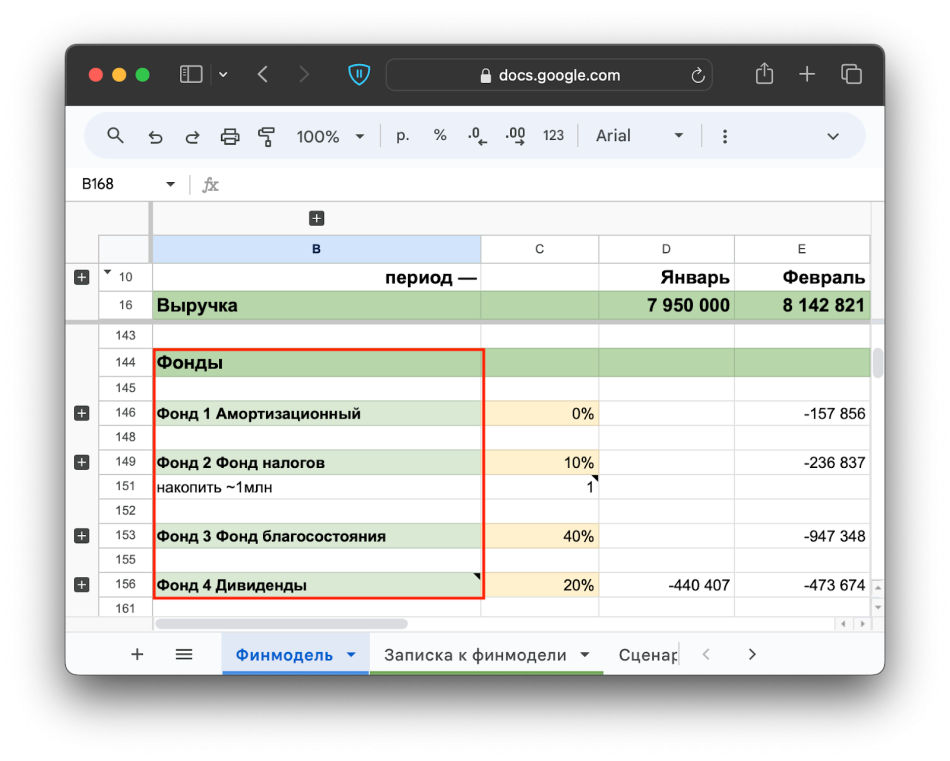Format selection as percent
Image resolution: width=950 pixels, height=761 pixels.
(440, 135)
